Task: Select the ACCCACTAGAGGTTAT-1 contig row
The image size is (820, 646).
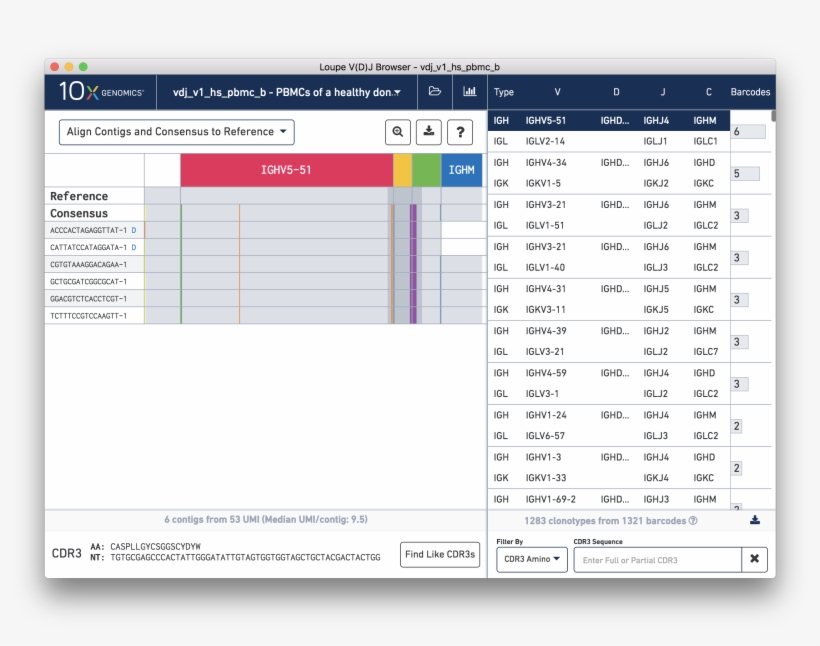Action: (x=89, y=230)
